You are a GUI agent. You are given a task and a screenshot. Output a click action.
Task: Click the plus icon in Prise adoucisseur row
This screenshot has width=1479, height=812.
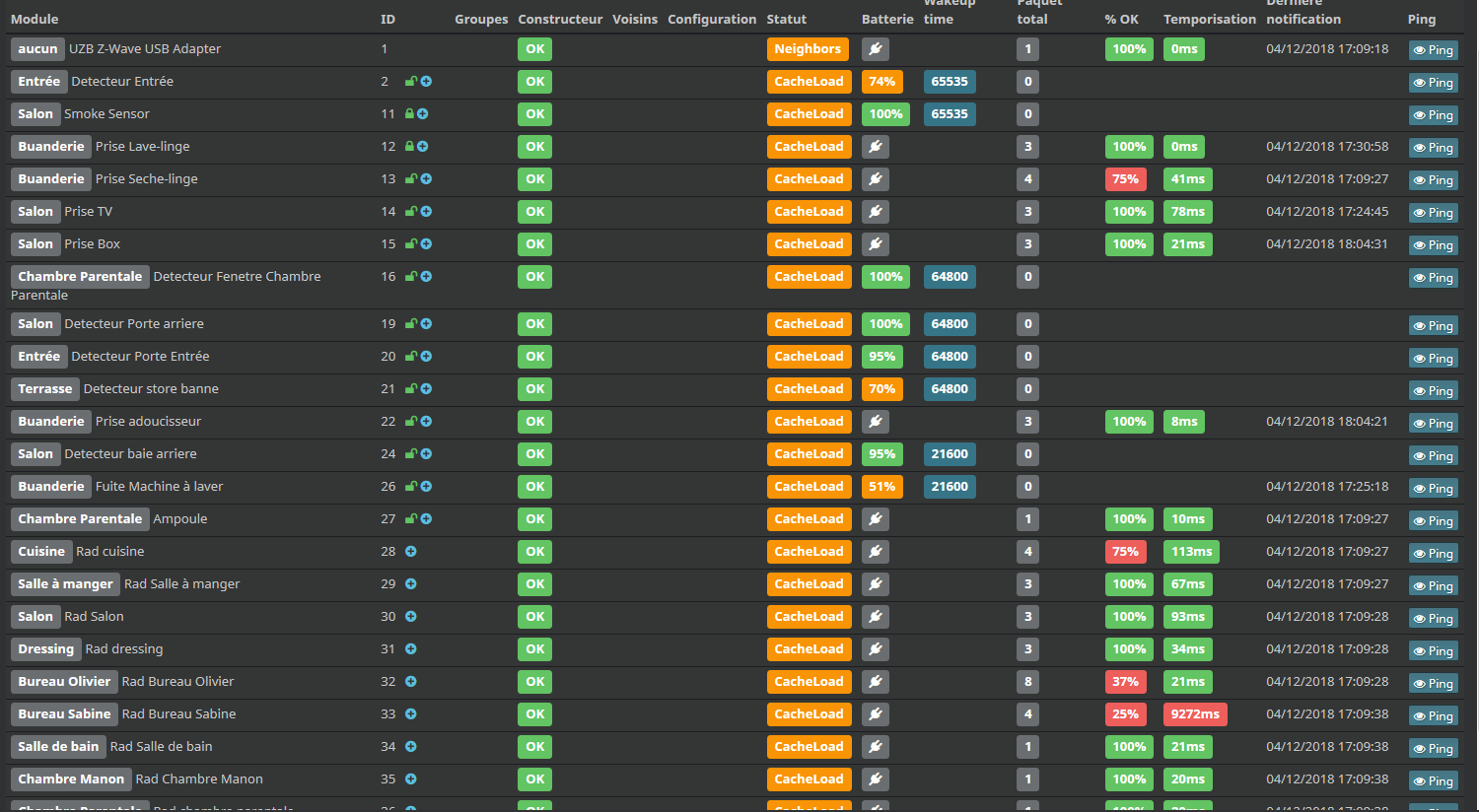pos(426,422)
